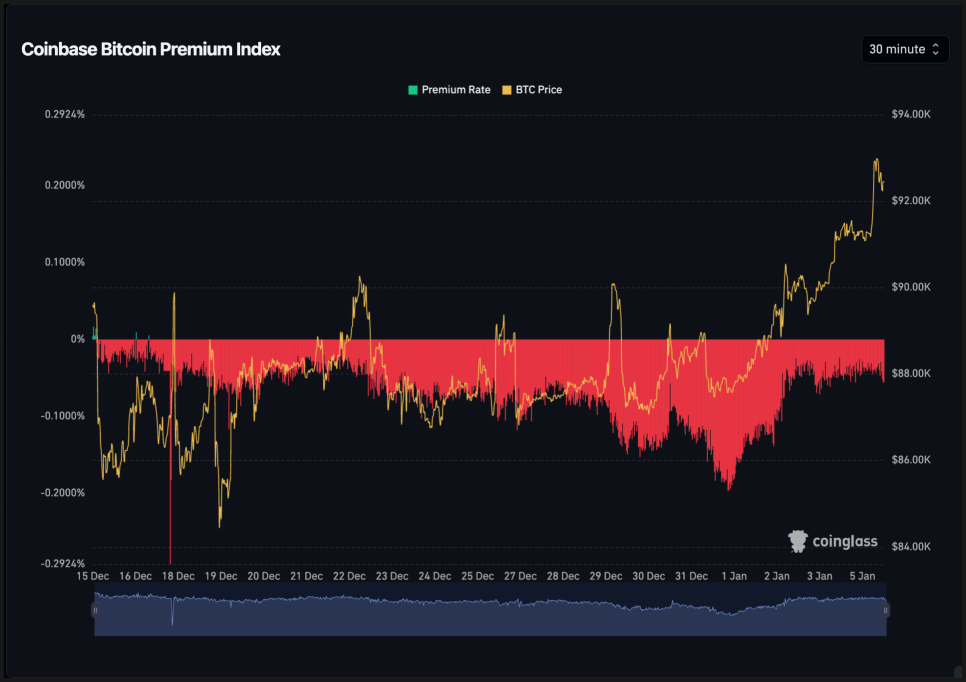Screen dimensions: 966x682
Task: Click the up-down chevron on interval selector
Action: [936, 49]
